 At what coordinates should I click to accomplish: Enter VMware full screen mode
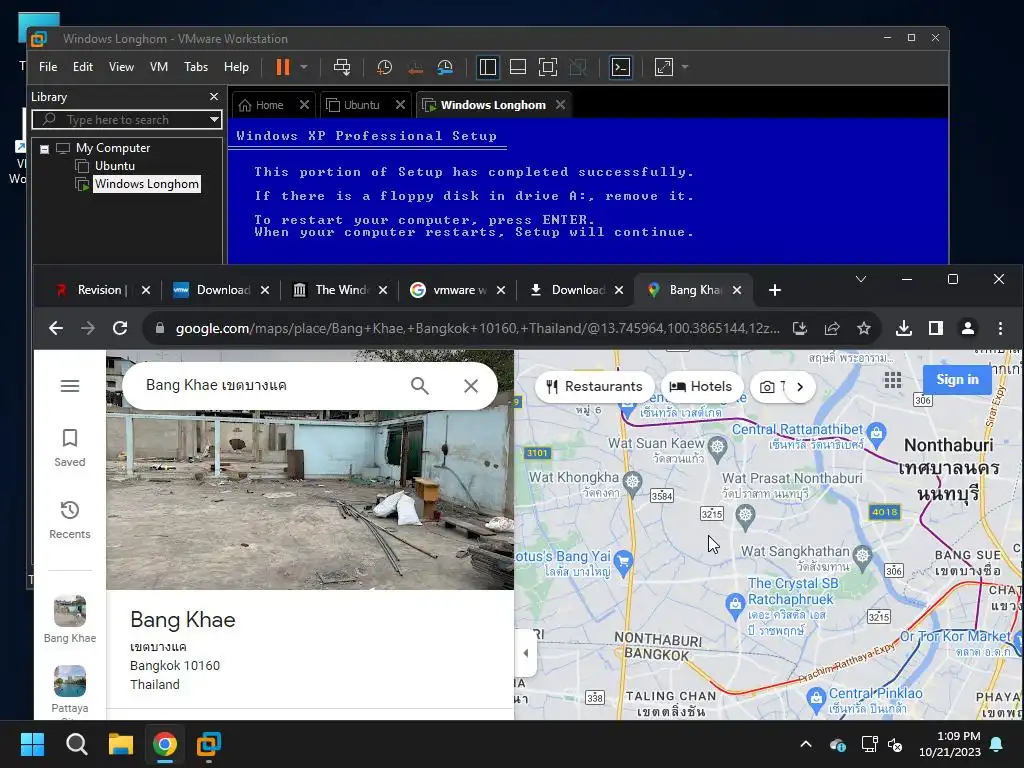point(548,67)
